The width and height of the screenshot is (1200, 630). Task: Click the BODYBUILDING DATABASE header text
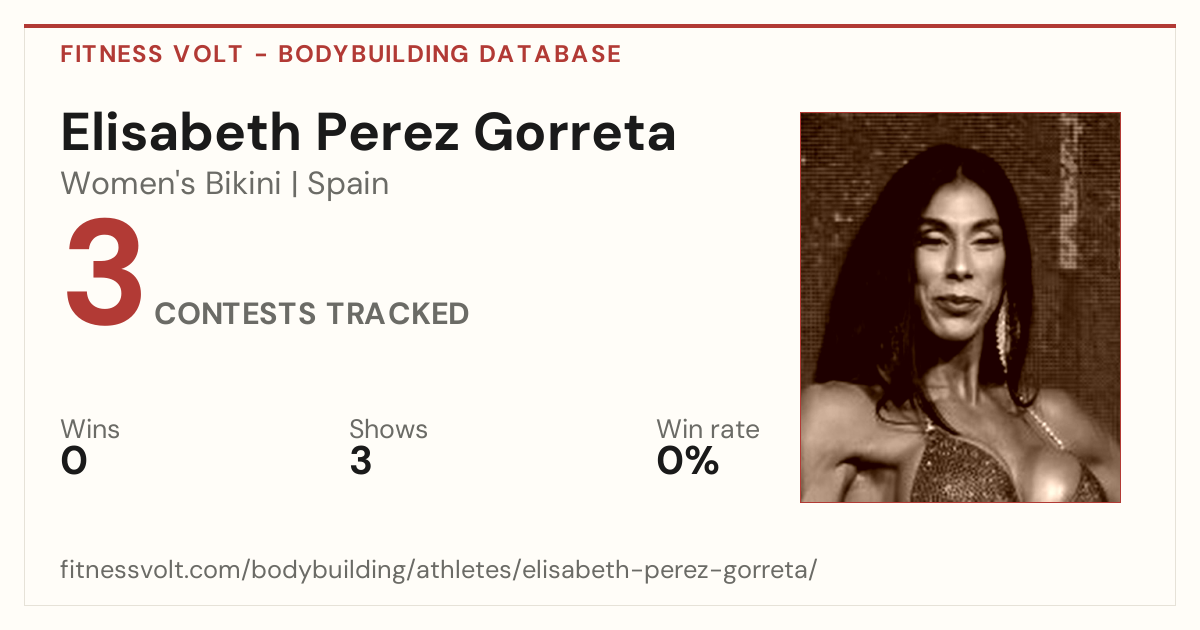click(x=450, y=54)
